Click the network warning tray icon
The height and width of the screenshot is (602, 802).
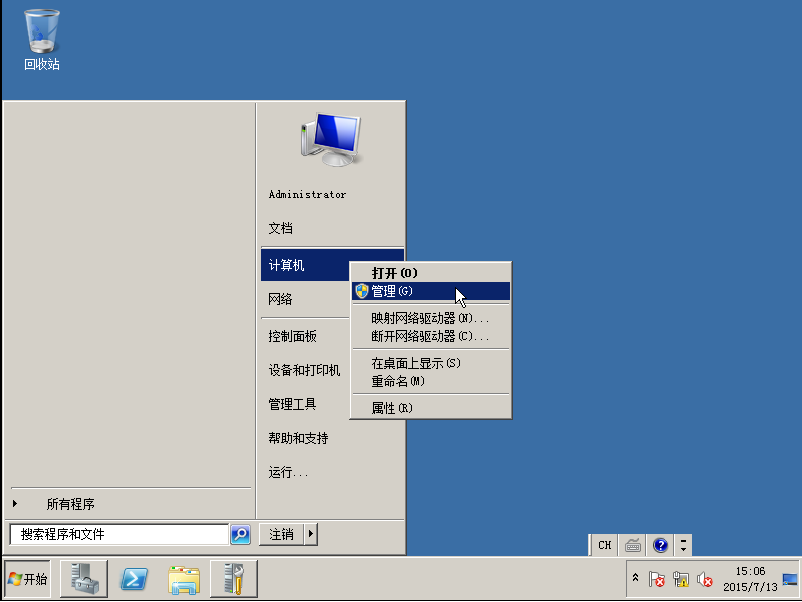point(681,579)
